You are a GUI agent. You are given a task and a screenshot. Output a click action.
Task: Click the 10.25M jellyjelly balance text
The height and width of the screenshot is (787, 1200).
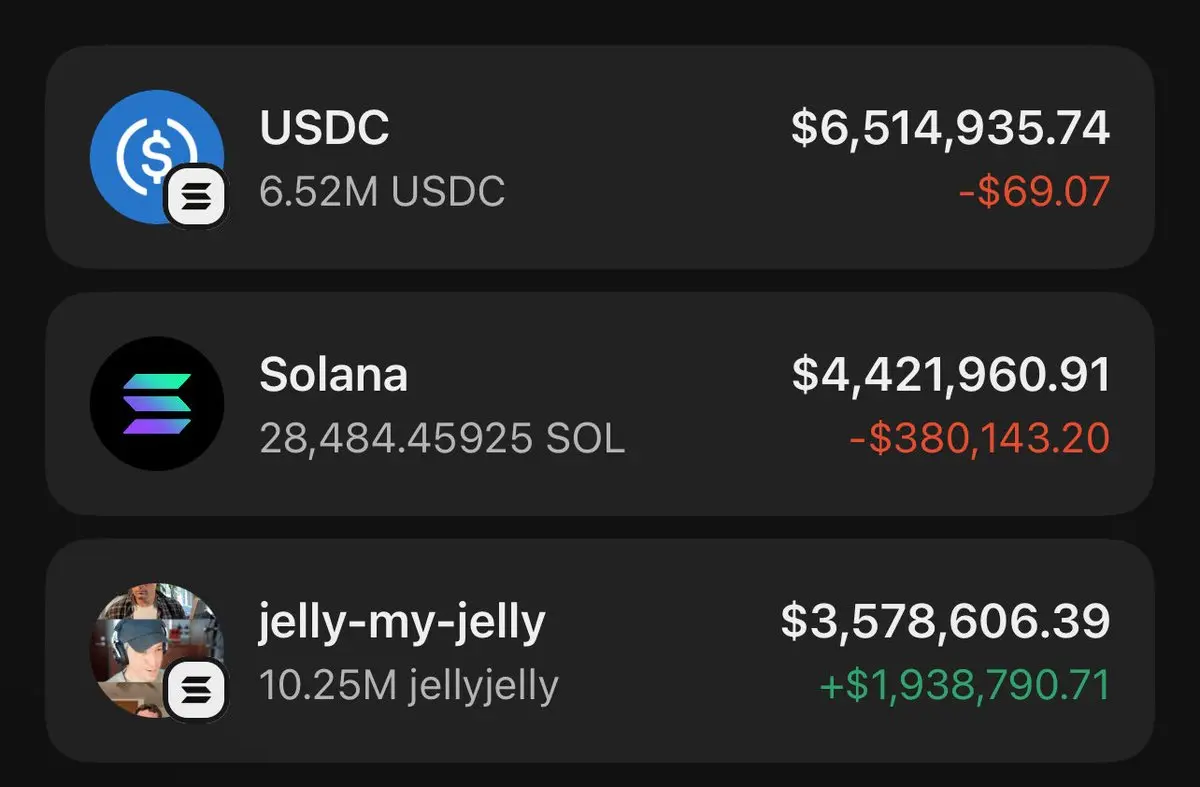(408, 686)
